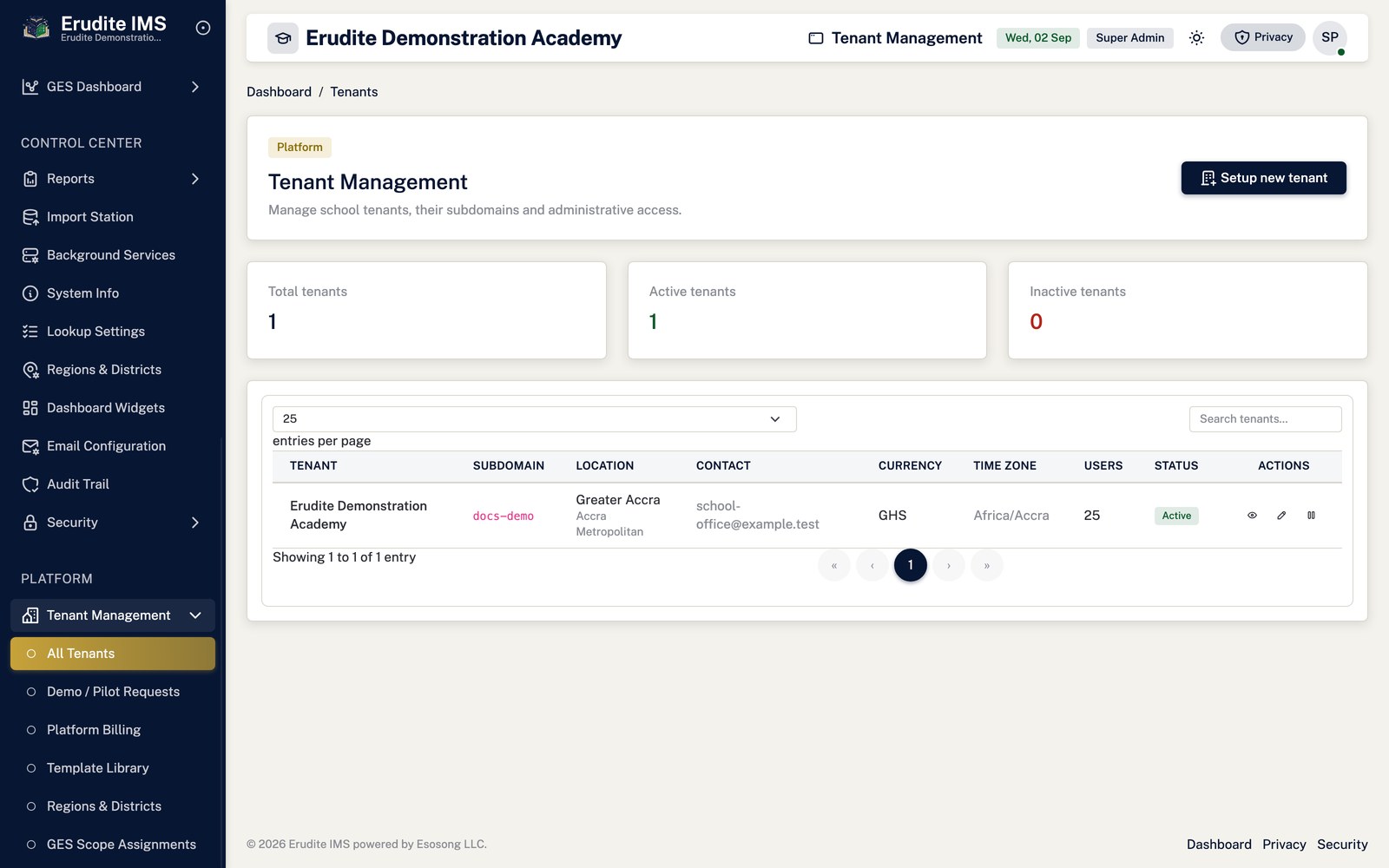
Task: Edit tenant with the pencil icon
Action: 1281,516
